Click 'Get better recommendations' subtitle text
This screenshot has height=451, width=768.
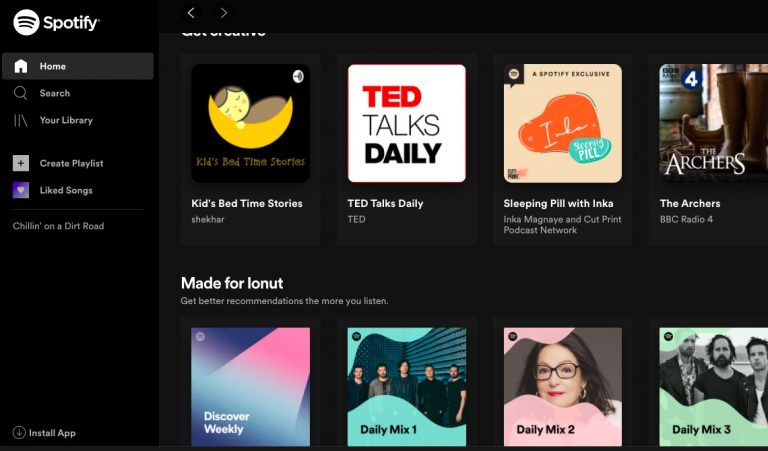[285, 301]
